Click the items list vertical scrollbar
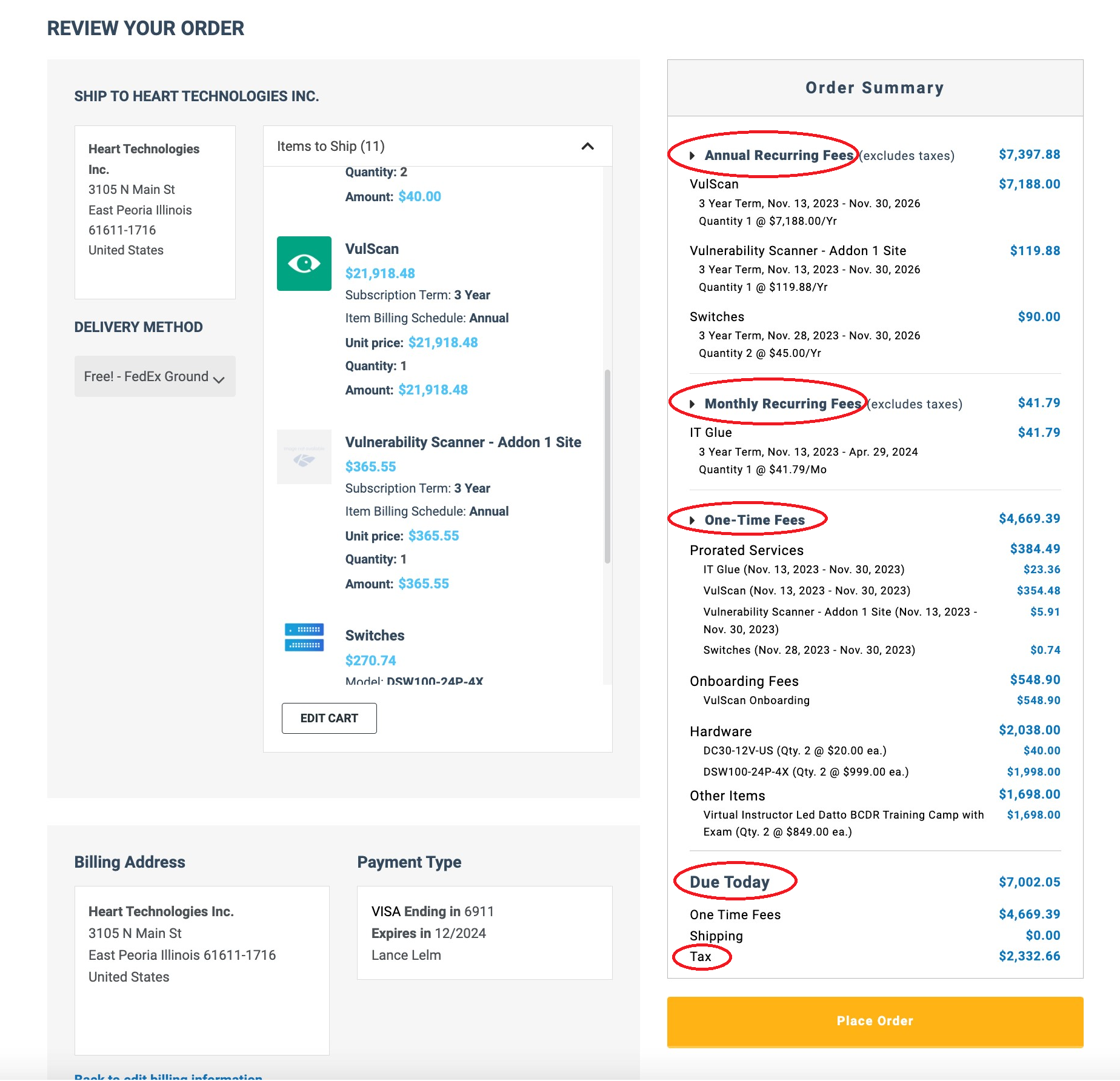 coord(607,467)
